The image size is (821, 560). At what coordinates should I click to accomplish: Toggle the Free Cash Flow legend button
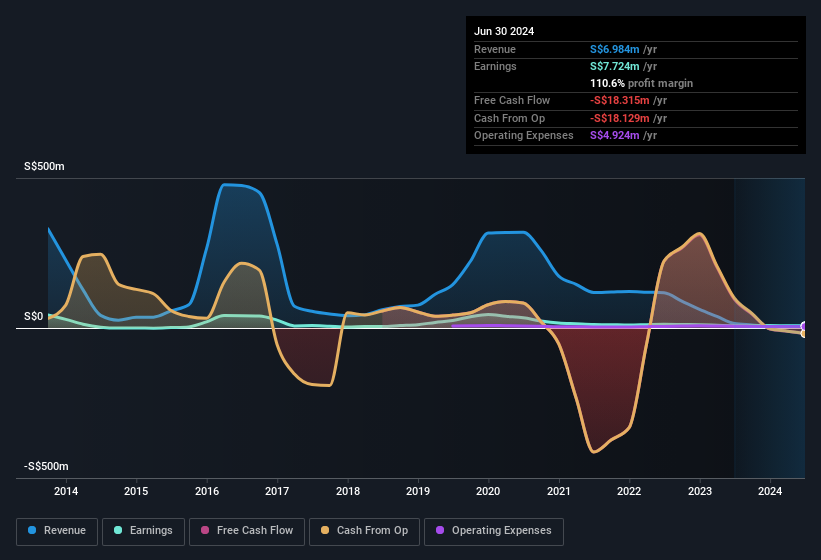coord(247,532)
